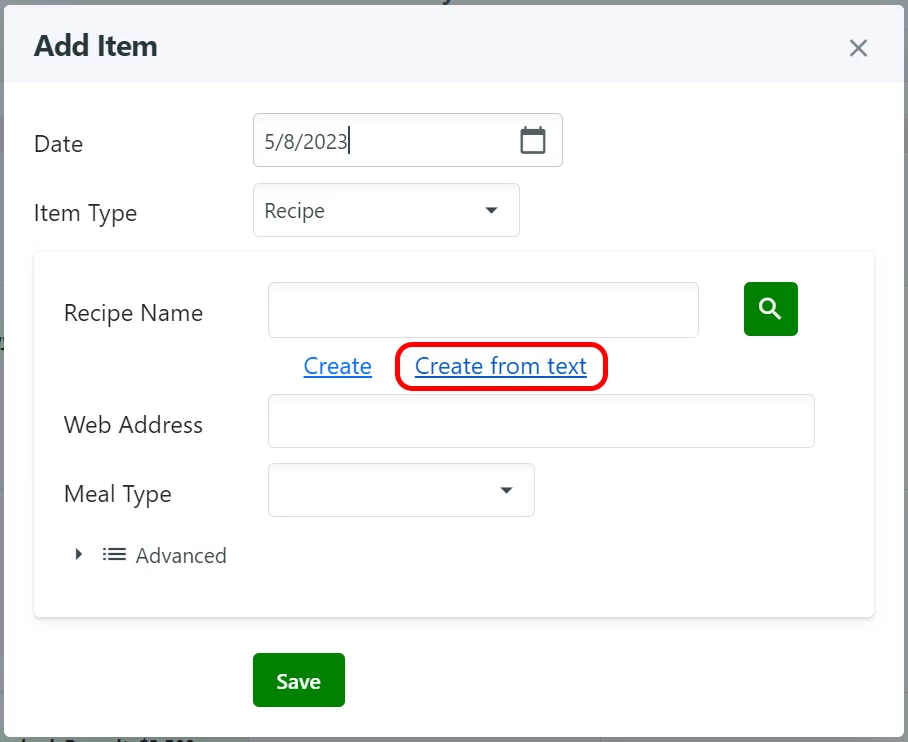Click the Advanced label text

[x=181, y=556]
